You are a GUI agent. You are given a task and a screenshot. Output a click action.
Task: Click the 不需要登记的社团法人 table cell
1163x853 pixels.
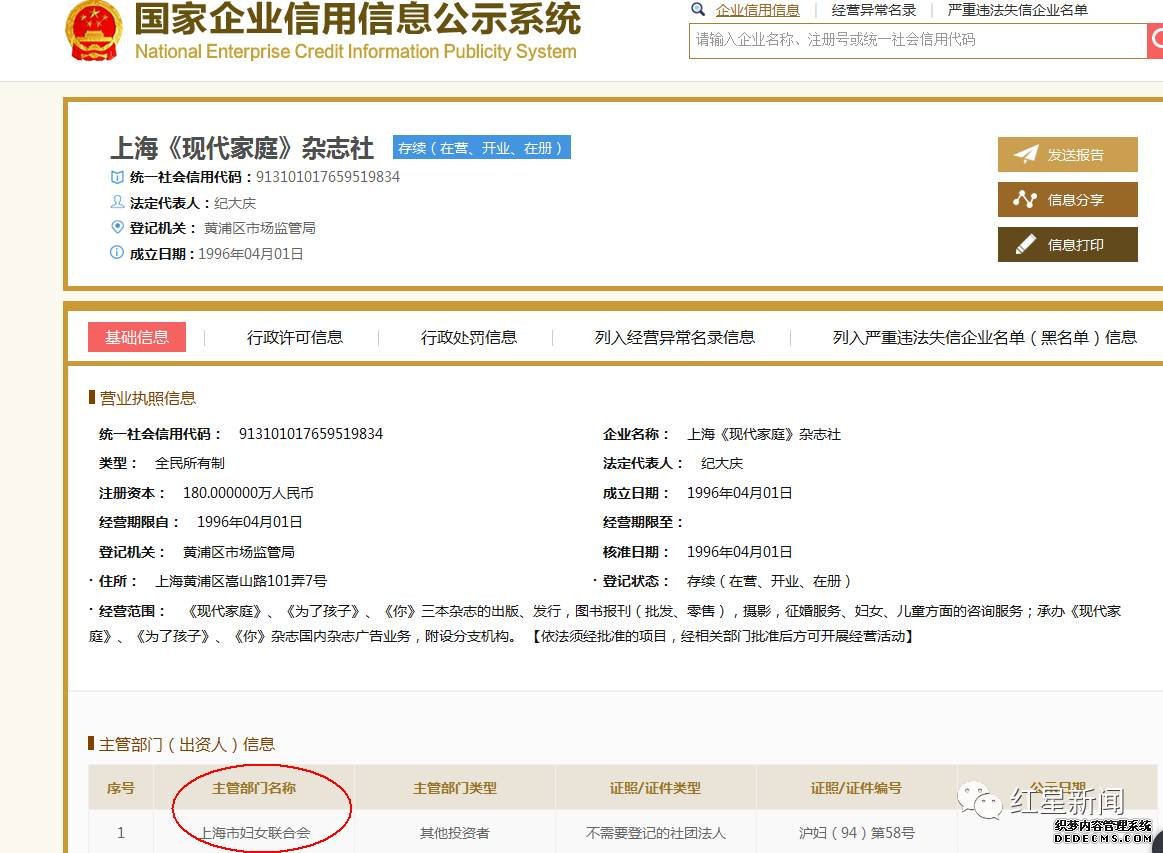pyautogui.click(x=656, y=833)
